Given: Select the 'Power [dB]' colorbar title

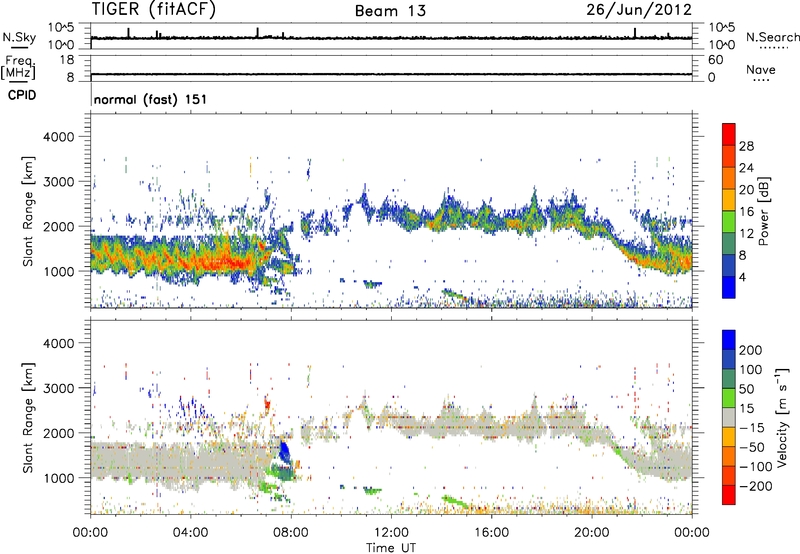Looking at the screenshot, I should point(764,211).
